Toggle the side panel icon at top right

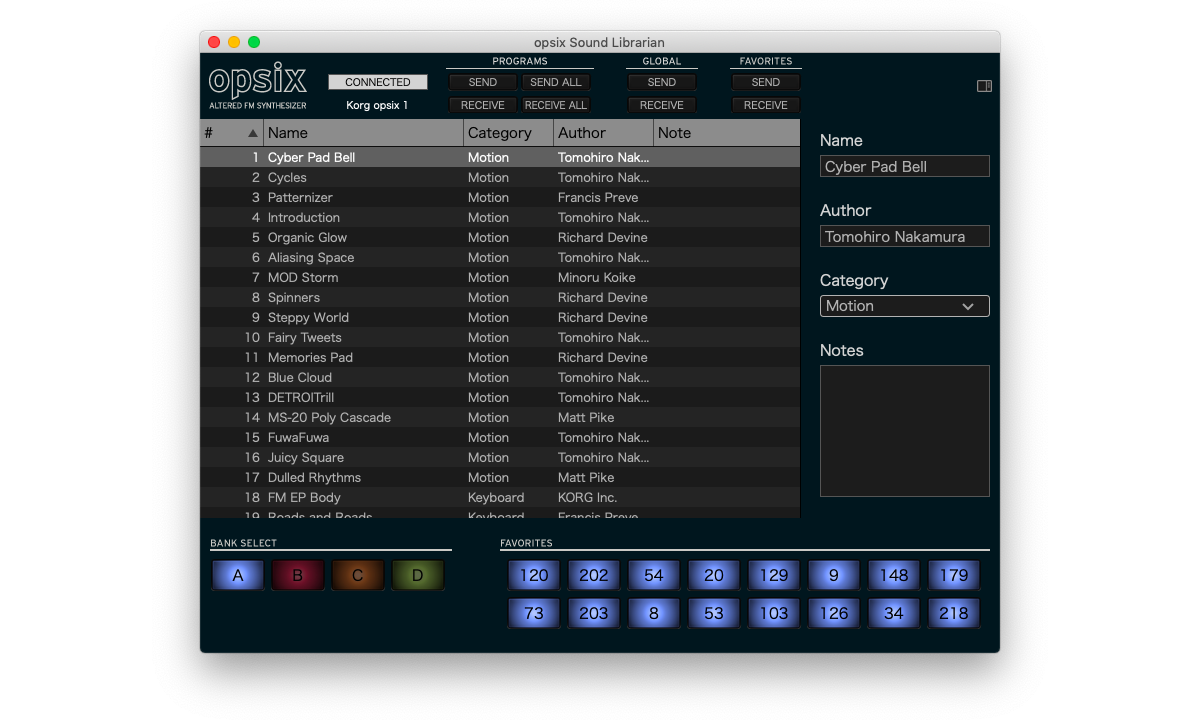[984, 86]
